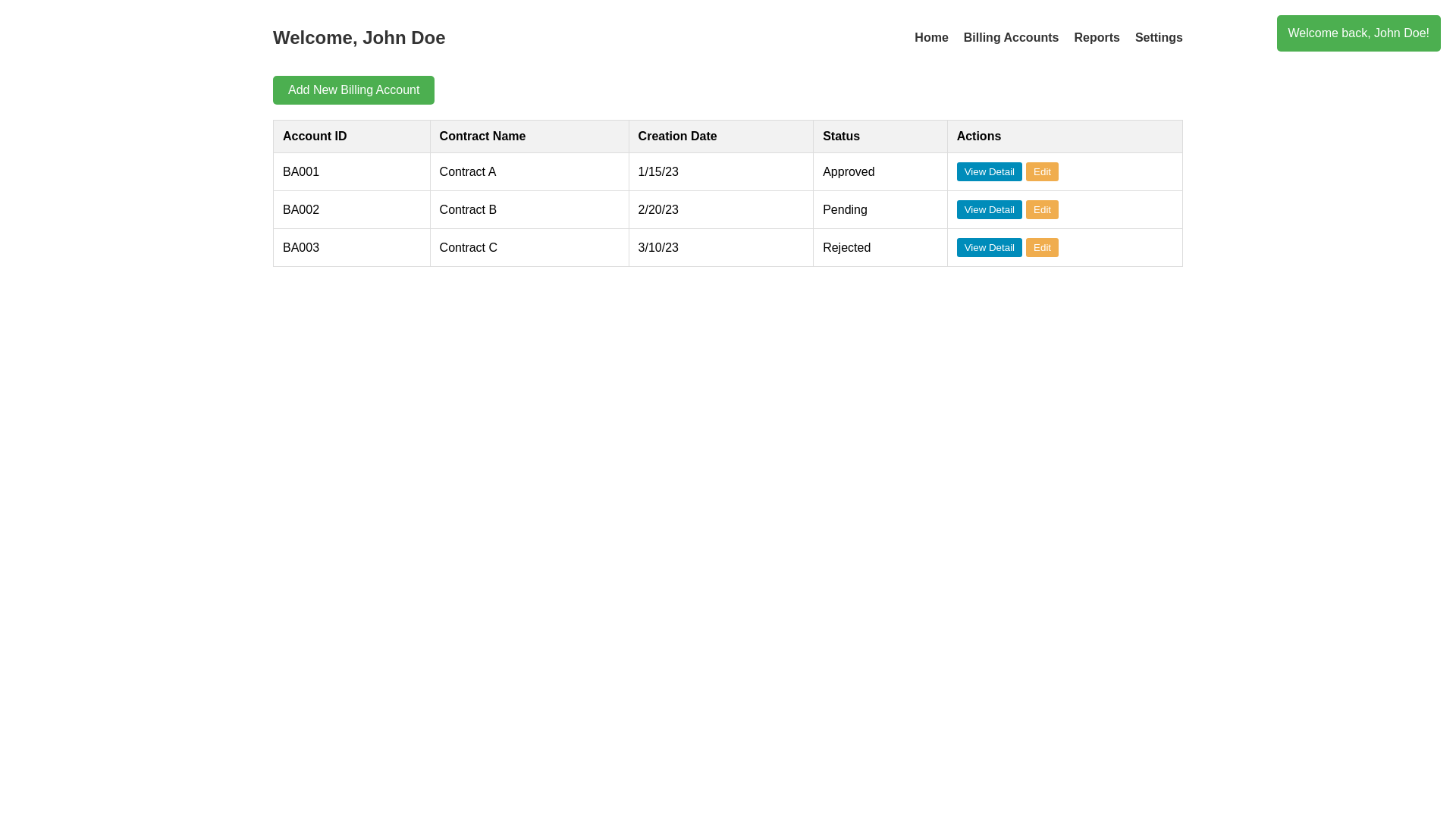Click the Actions column header
This screenshot has width=1456, height=819.
(x=978, y=136)
